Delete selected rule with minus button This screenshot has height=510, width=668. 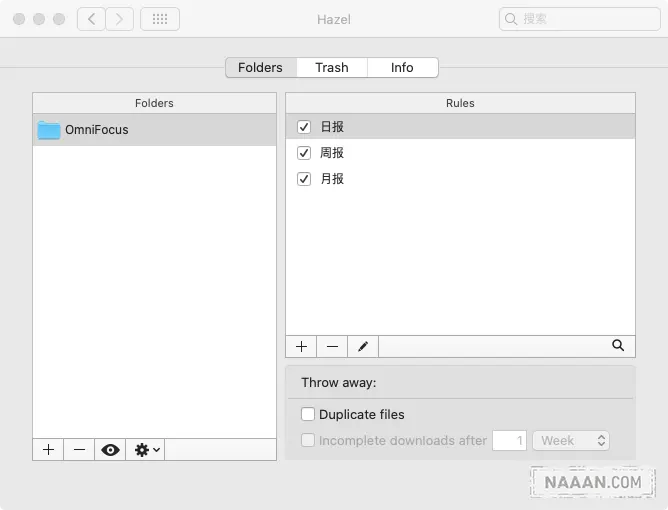332,346
